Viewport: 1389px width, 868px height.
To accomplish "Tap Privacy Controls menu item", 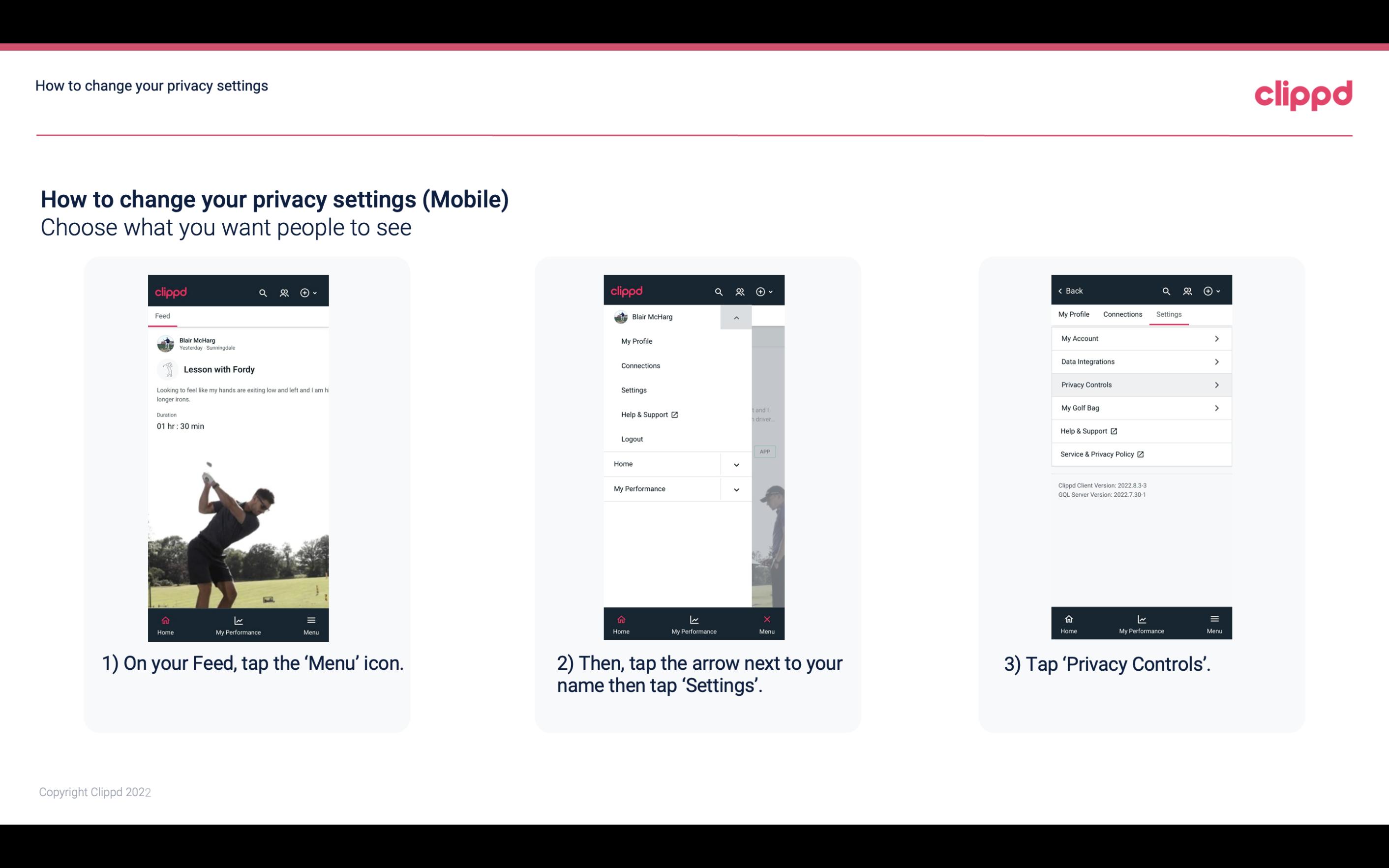I will 1140,384.
